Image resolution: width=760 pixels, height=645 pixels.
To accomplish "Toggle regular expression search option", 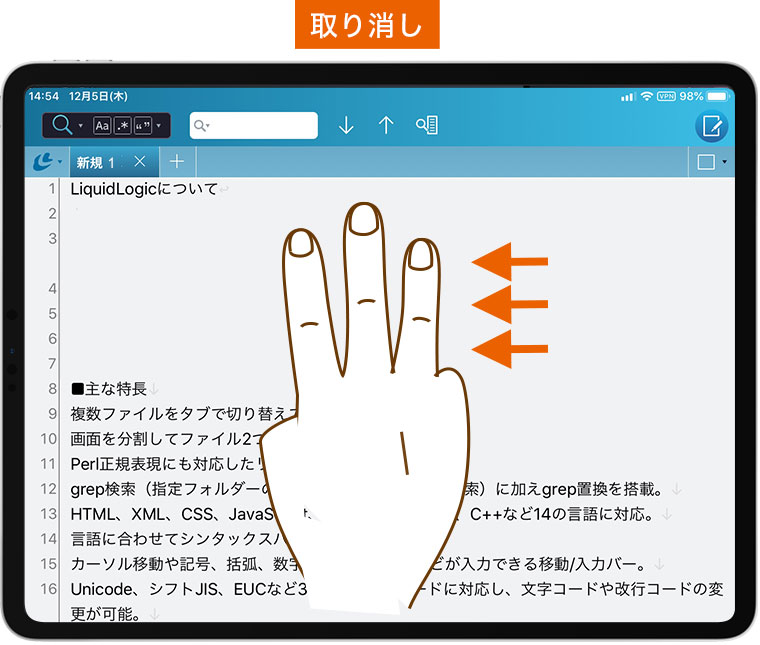I will click(x=123, y=126).
